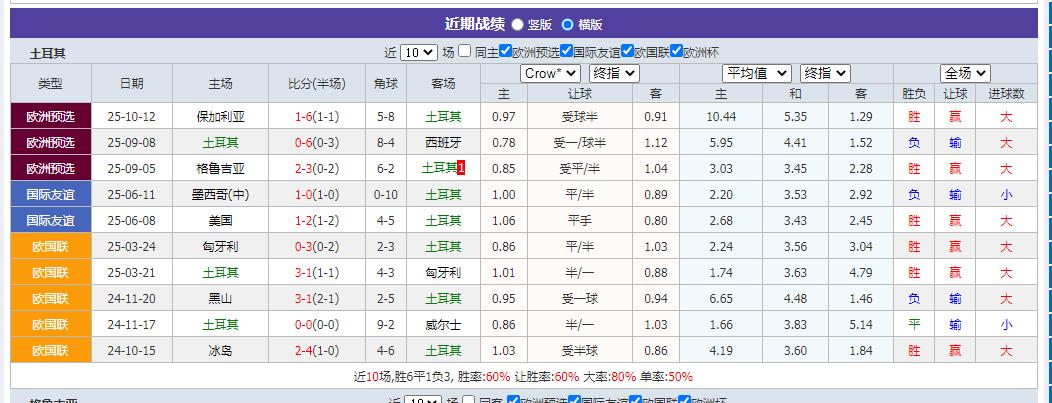
Task: Click the red card badge beside 土耳其
Action: click(x=461, y=168)
